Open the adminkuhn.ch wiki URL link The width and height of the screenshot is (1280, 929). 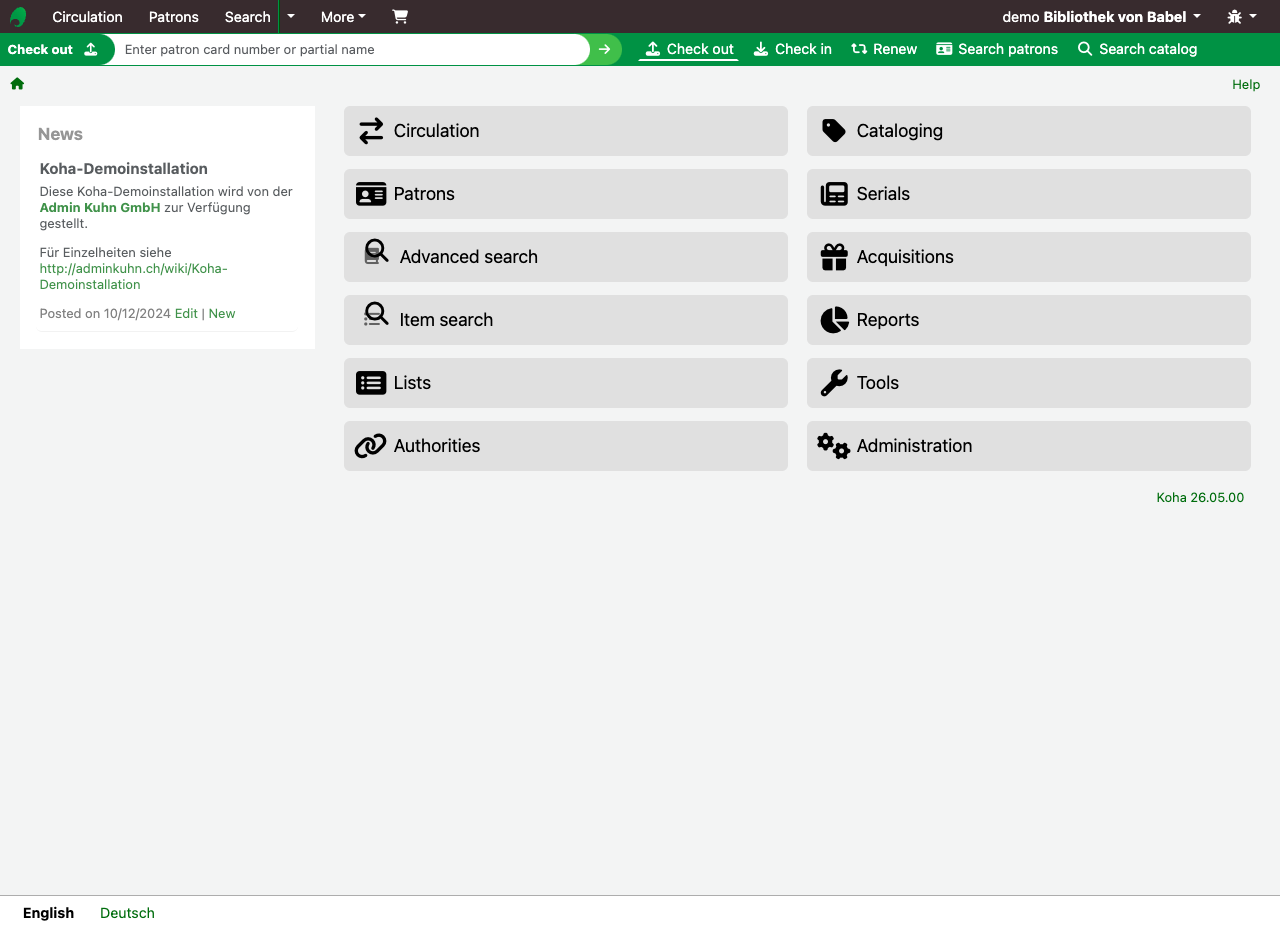point(133,277)
